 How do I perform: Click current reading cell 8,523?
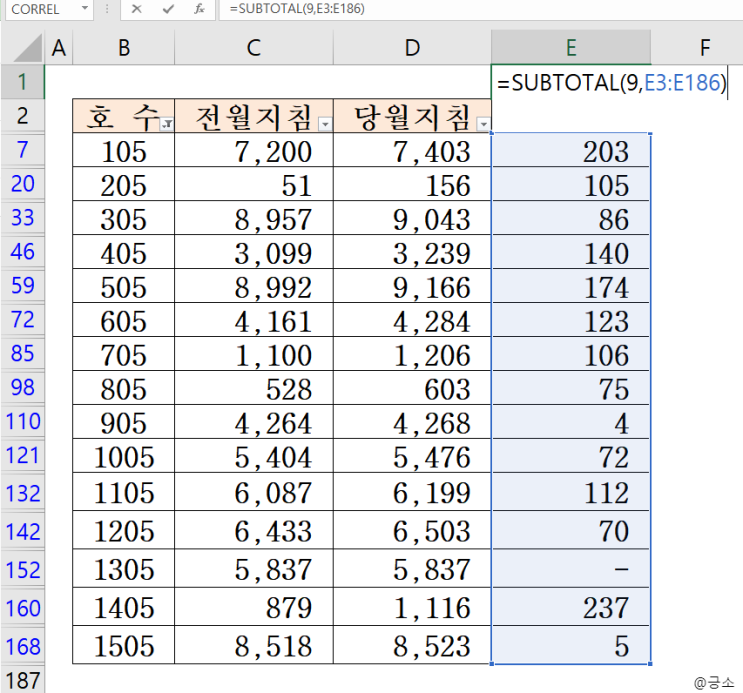click(412, 645)
